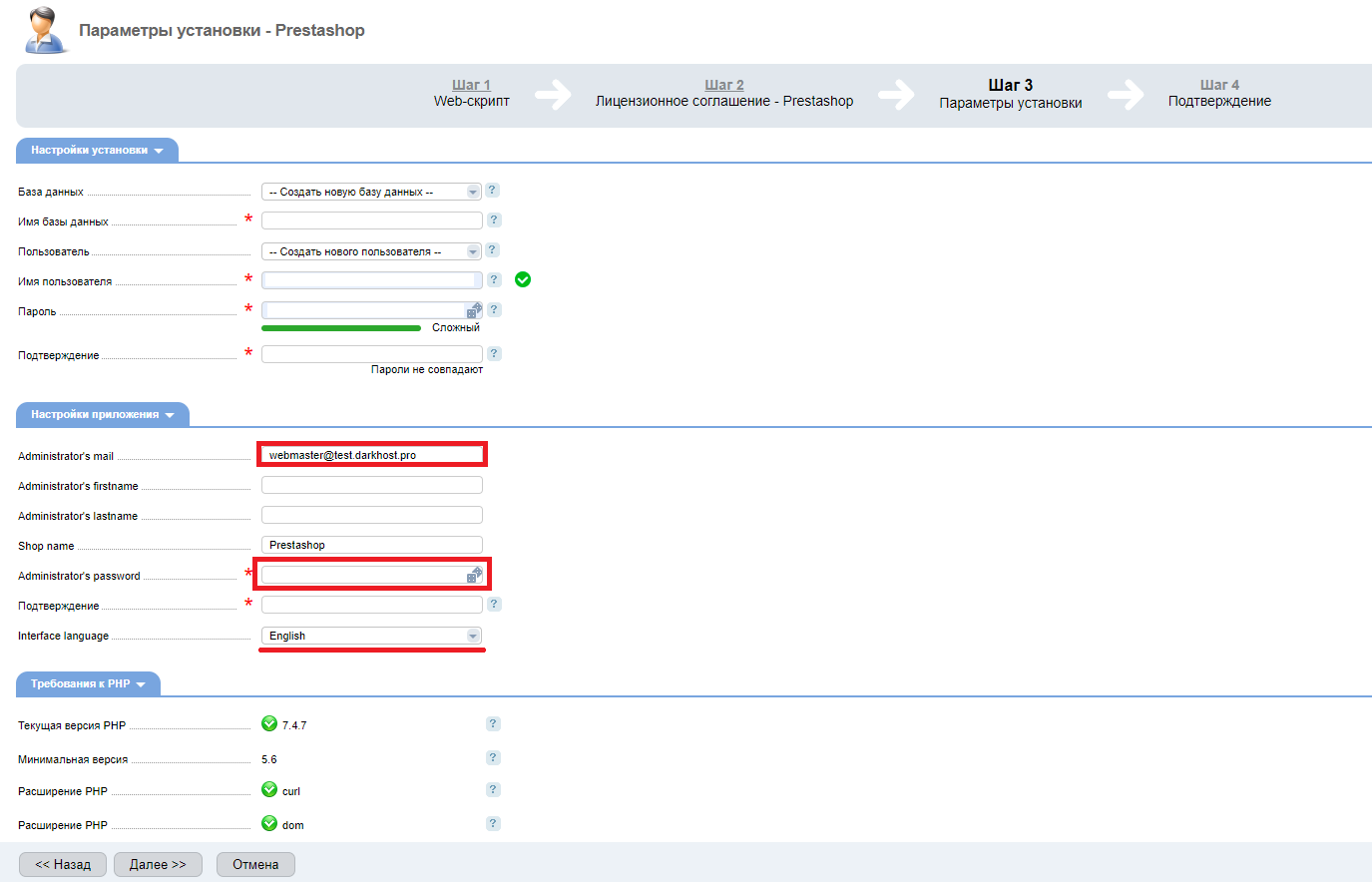1372x882 pixels.
Task: Collapse the Требования к PHP section
Action: (x=88, y=683)
